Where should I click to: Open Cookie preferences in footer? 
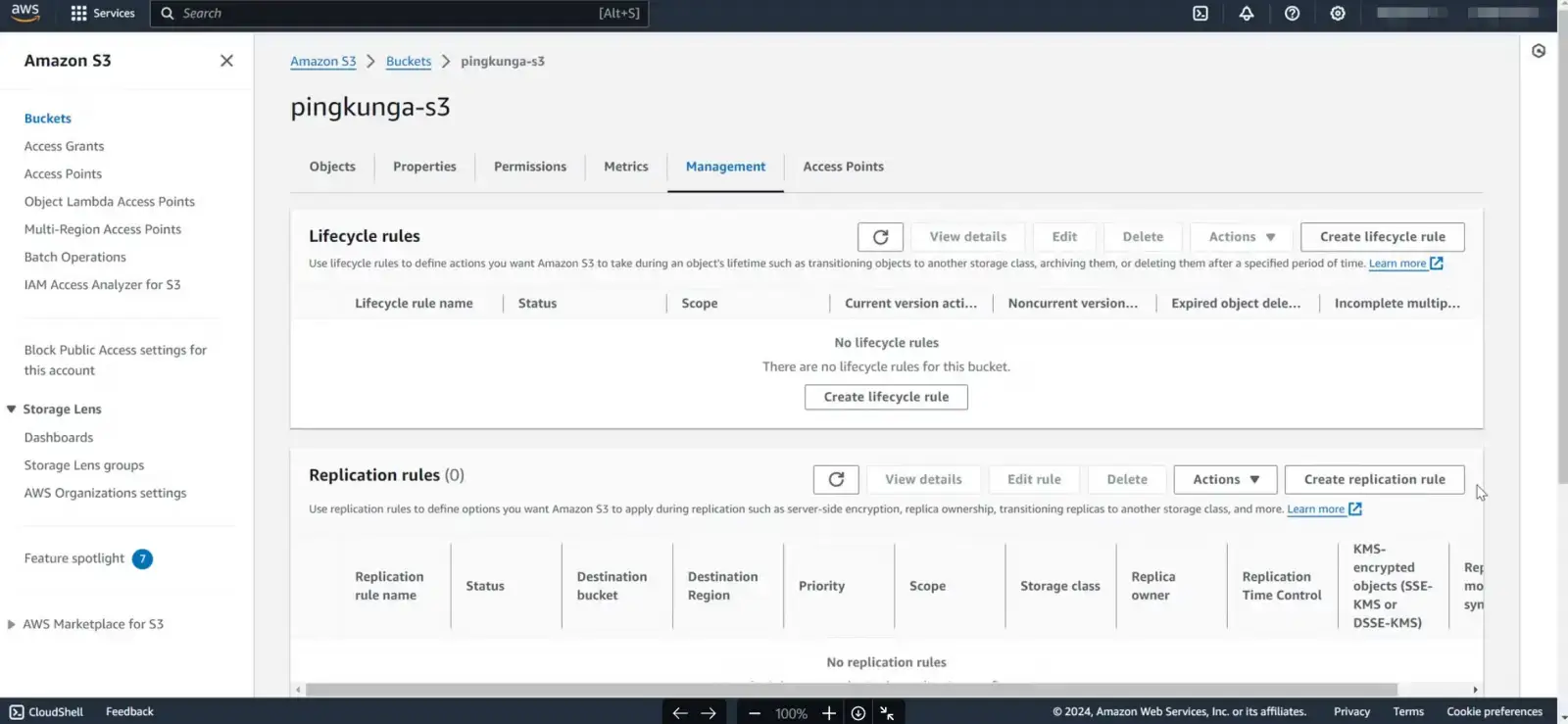pyautogui.click(x=1494, y=712)
